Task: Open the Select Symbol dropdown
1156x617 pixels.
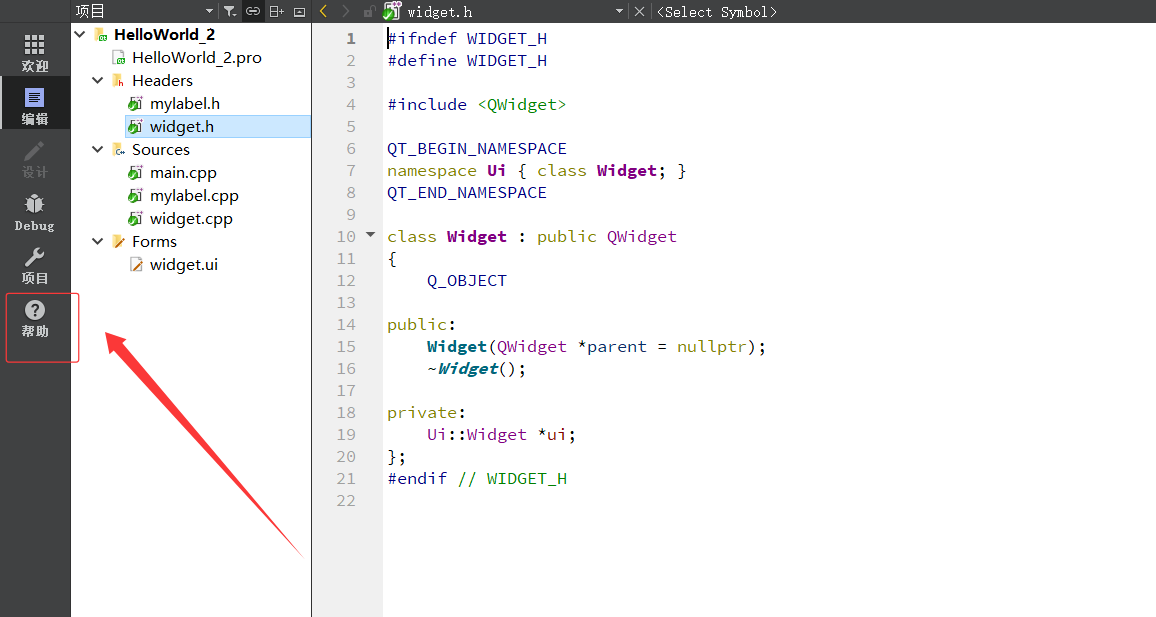Action: tap(717, 12)
